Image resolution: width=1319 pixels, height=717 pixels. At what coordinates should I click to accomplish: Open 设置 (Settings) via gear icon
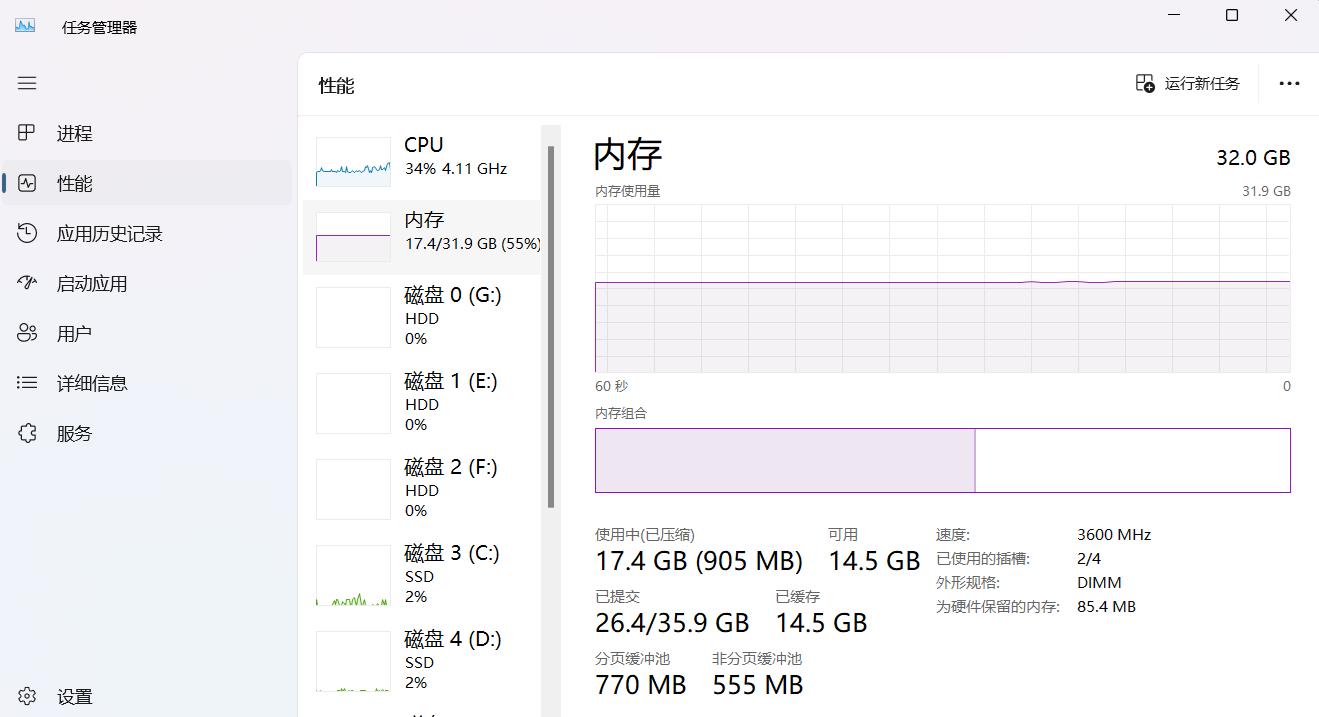click(27, 696)
